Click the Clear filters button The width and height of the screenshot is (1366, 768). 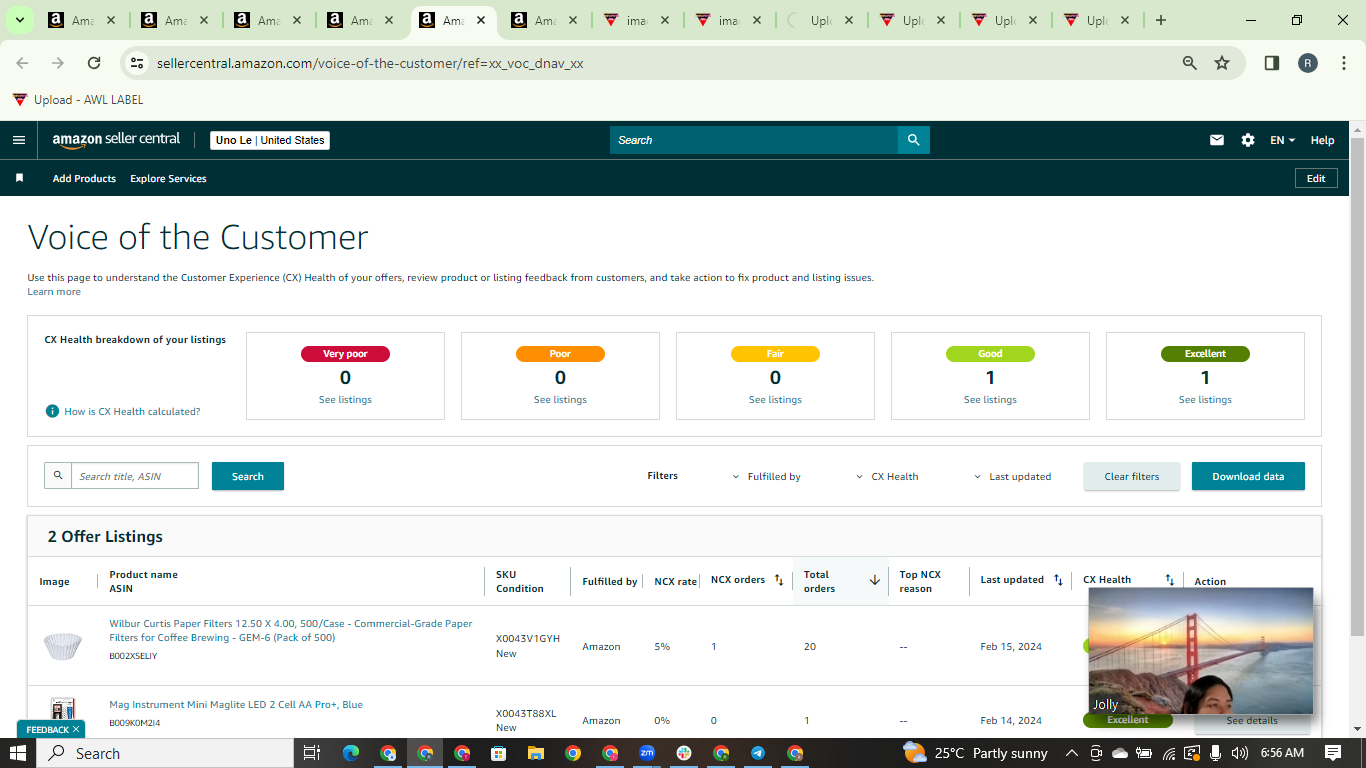tap(1132, 476)
